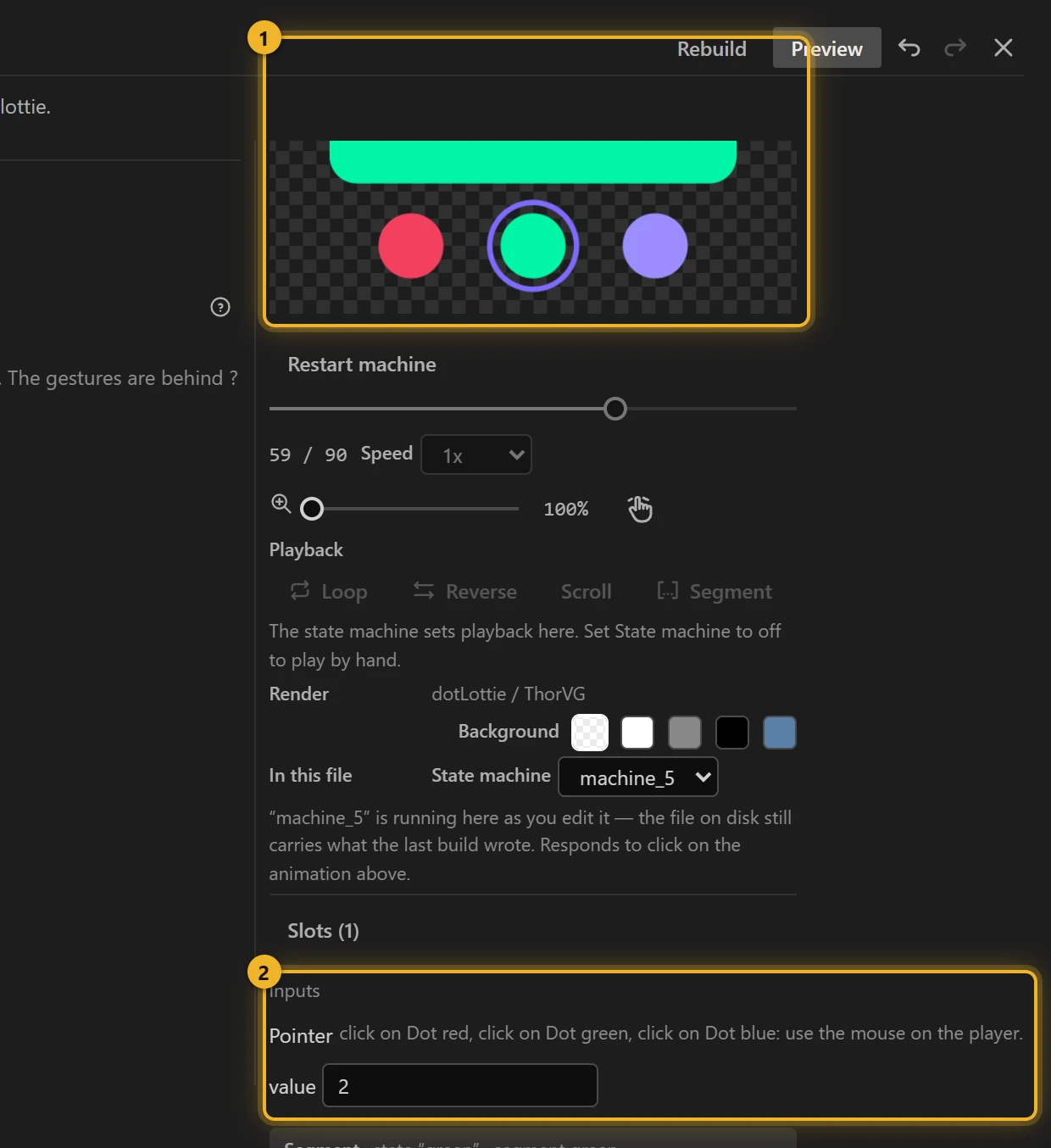Click the redo arrow icon
Screen dimensions: 1051x1148
[x=955, y=47]
